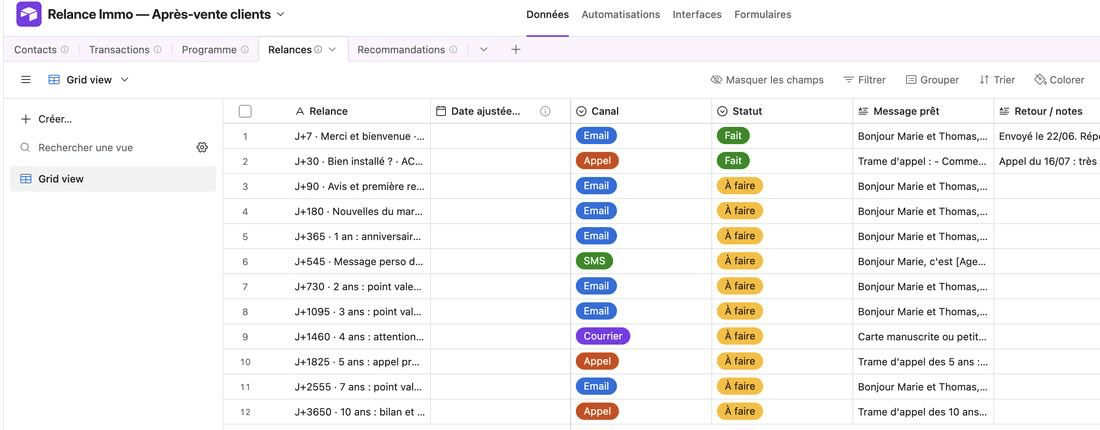Click the Canal column header
The height and width of the screenshot is (430, 1100).
(641, 111)
